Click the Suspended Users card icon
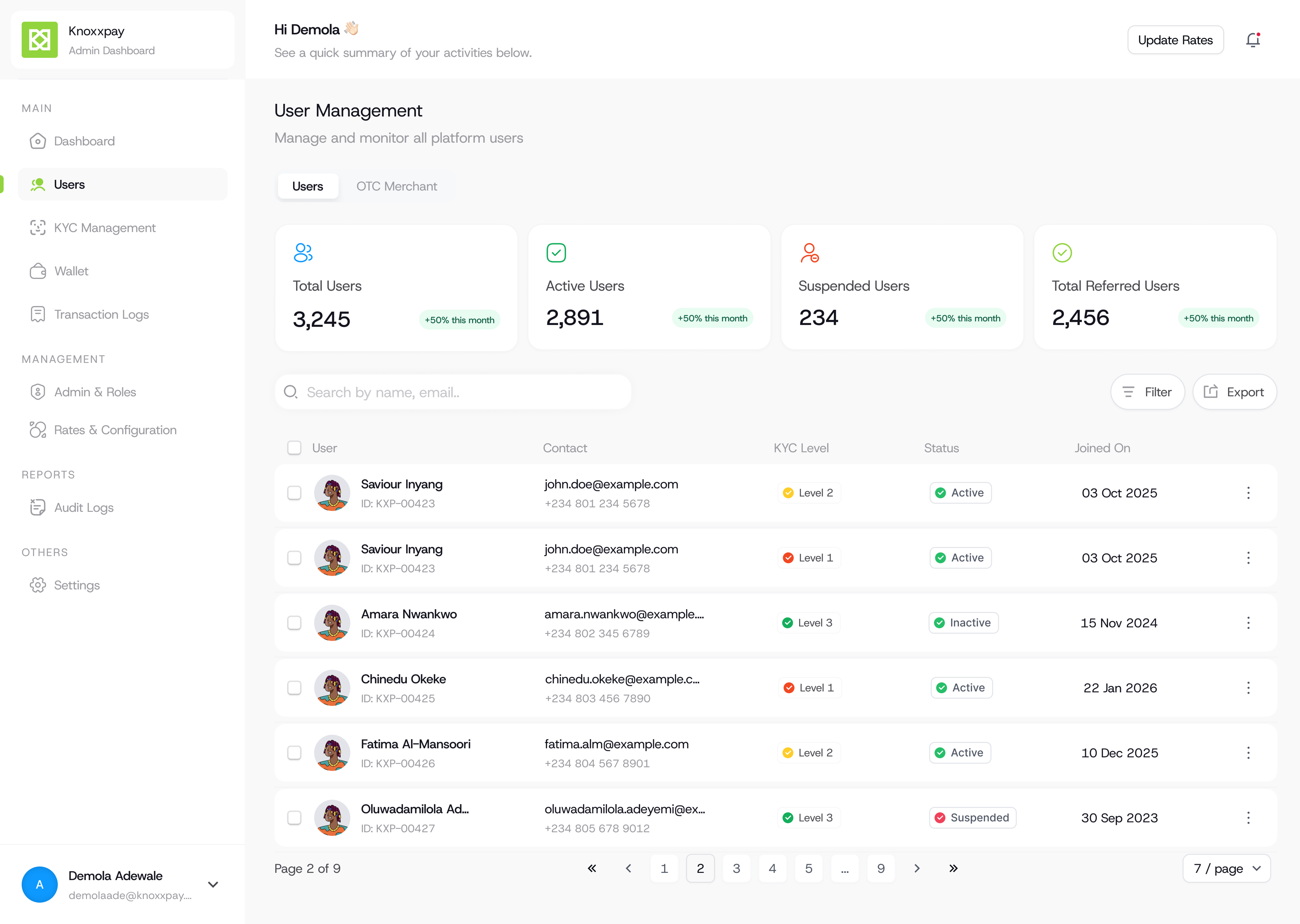The height and width of the screenshot is (924, 1300). point(809,252)
